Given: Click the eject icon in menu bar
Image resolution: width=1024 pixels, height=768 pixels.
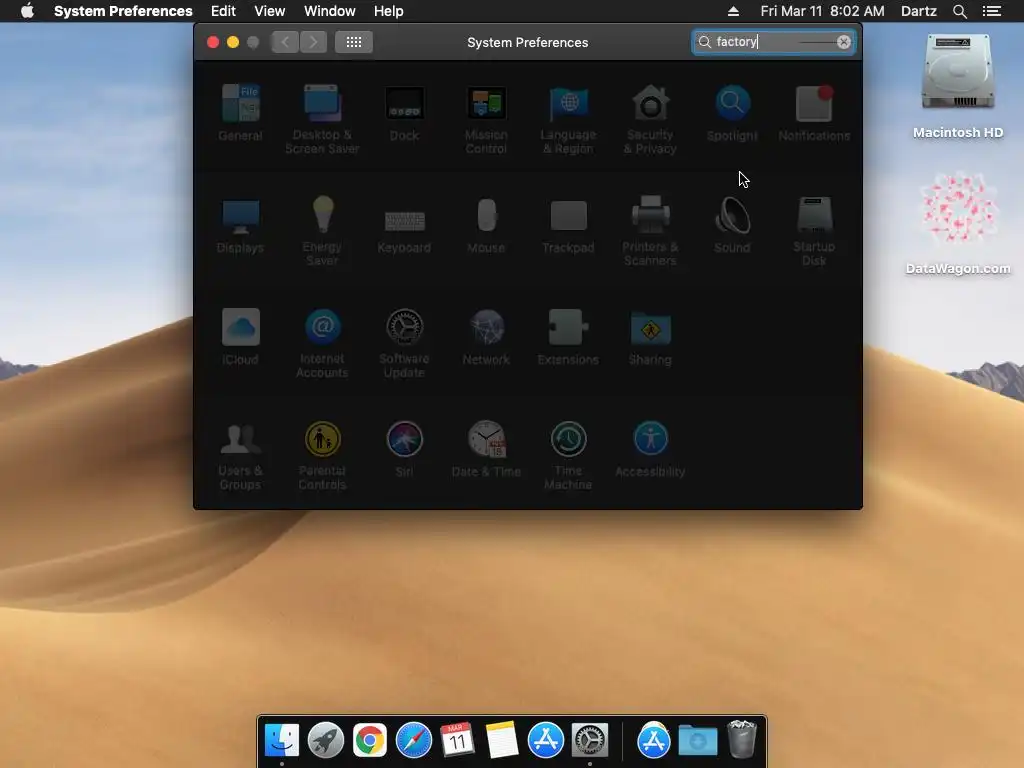Looking at the screenshot, I should pyautogui.click(x=733, y=11).
